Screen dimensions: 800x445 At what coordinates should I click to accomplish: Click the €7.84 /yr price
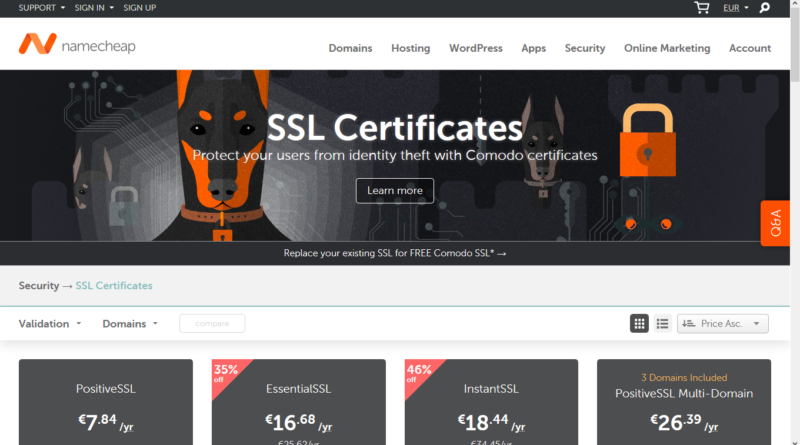(106, 422)
